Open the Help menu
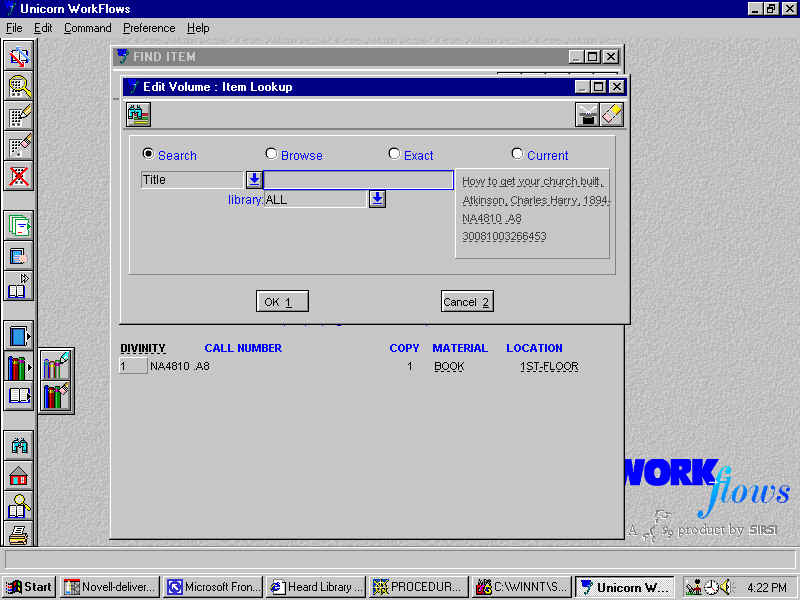 click(x=198, y=28)
